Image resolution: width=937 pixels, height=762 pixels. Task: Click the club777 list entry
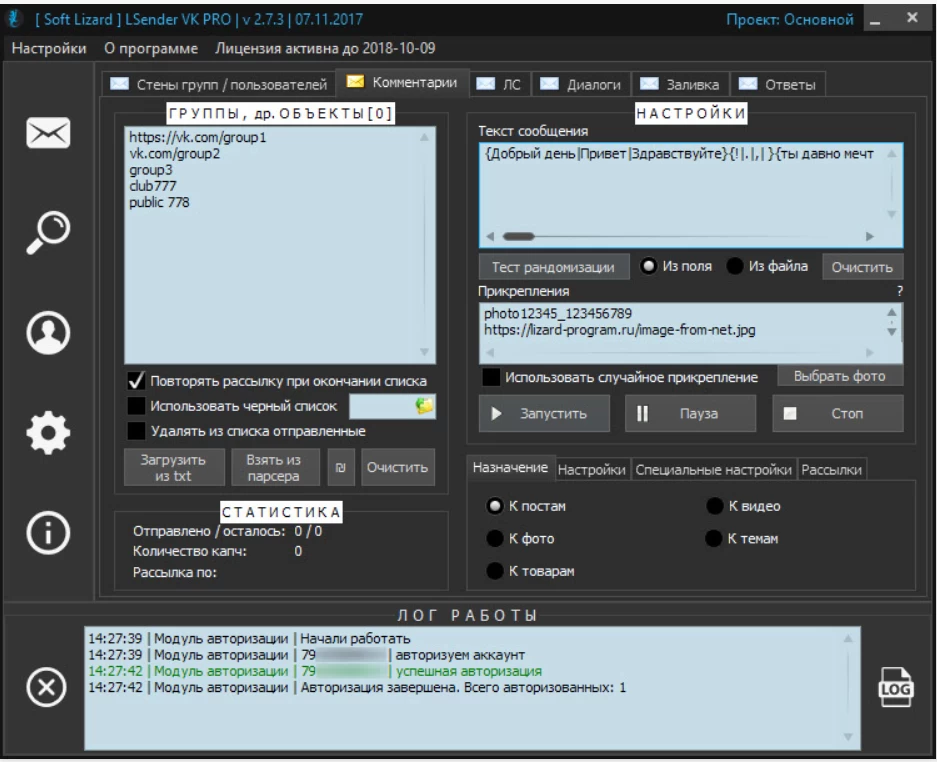[x=152, y=186]
